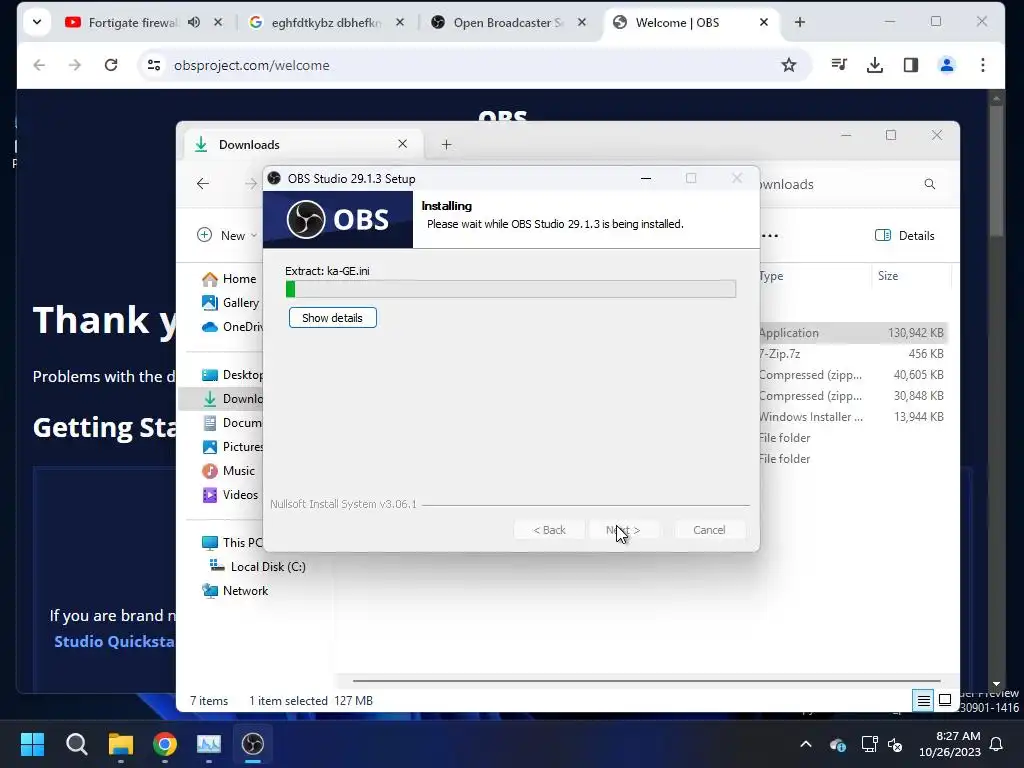This screenshot has width=1024, height=768.
Task: Mute the Fortigate tab audio icon
Action: [194, 22]
